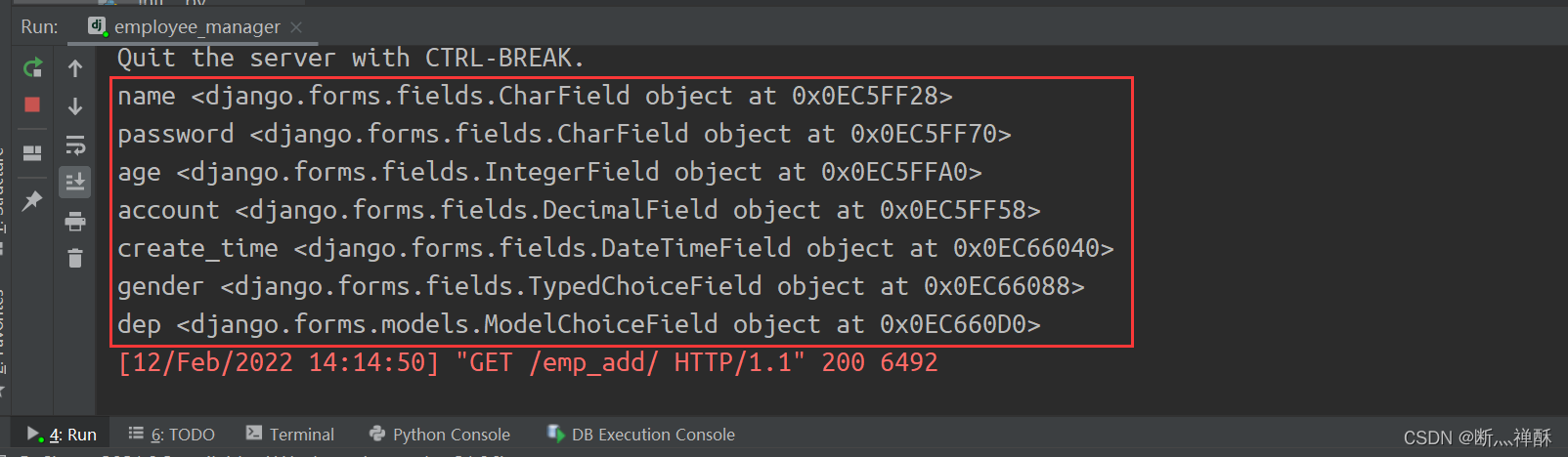Switch to the 6: TODO tool window
The height and width of the screenshot is (457, 1568).
pyautogui.click(x=172, y=435)
